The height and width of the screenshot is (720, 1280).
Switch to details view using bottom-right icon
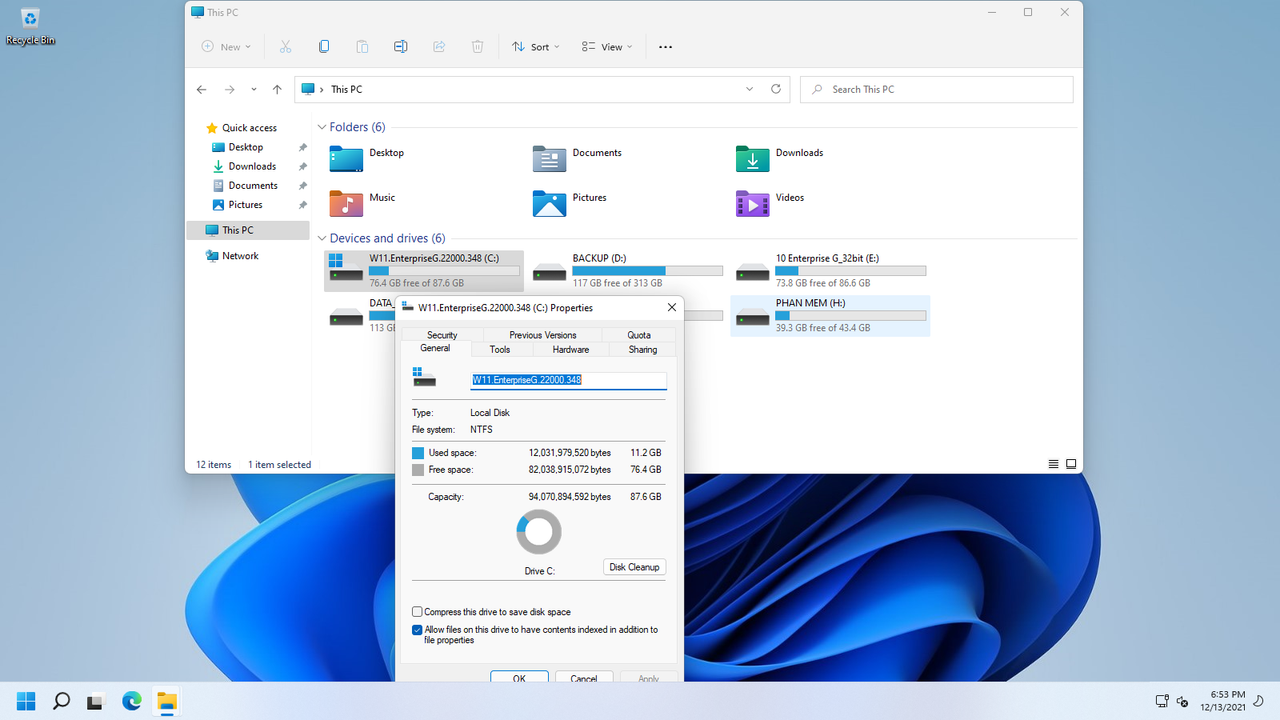(1053, 463)
